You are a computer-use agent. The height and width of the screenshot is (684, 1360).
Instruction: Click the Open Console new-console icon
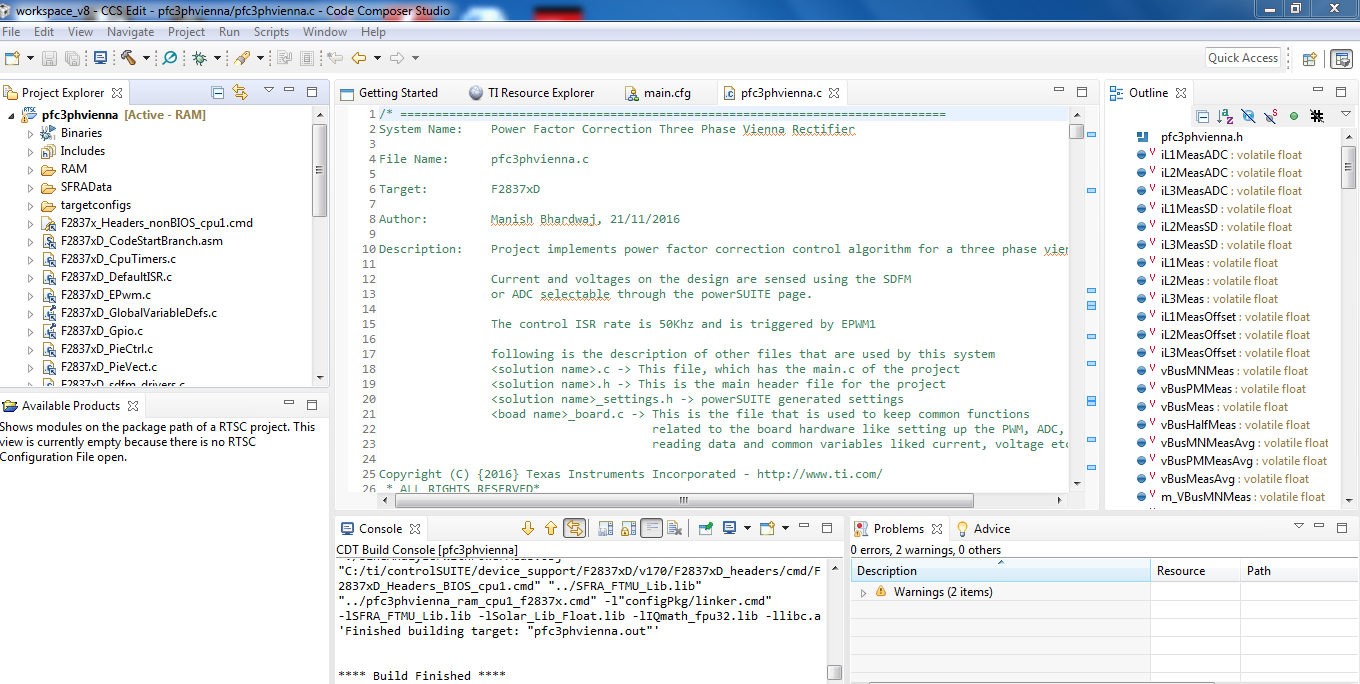coord(767,528)
